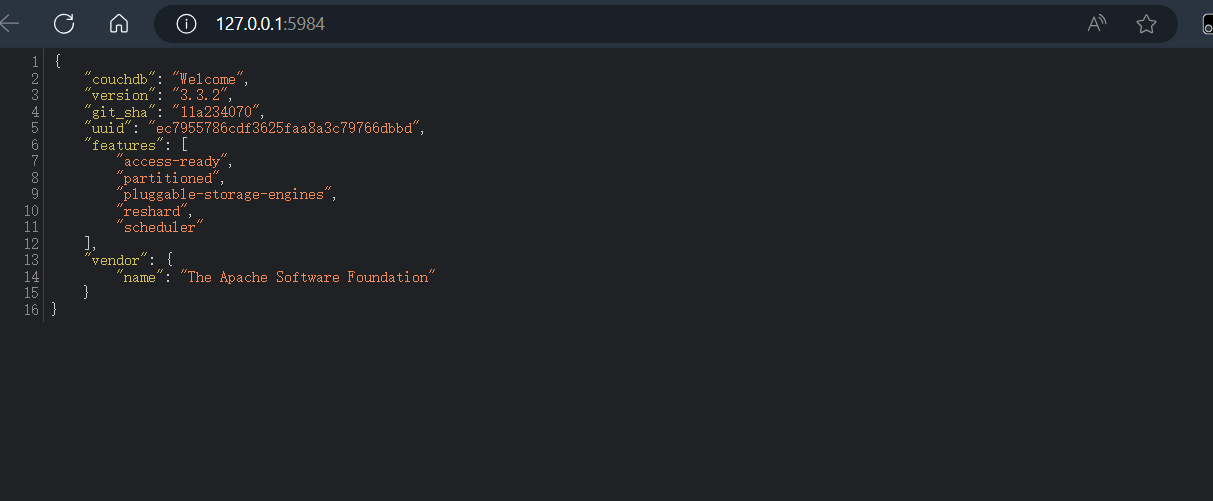Click the partially visible icon right of address bar
1213x501 pixels.
tap(1206, 24)
